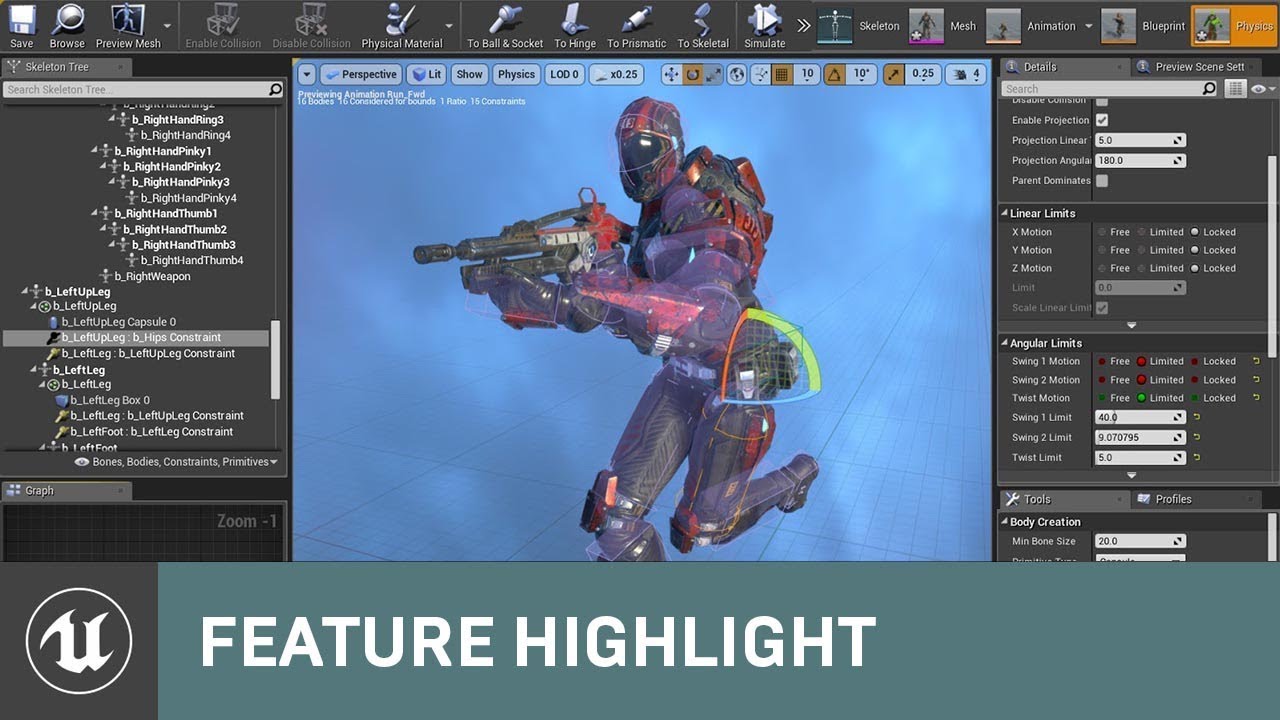Collapse b_LeftUpLeg bone in tree
This screenshot has width=1280, height=720.
(25, 292)
